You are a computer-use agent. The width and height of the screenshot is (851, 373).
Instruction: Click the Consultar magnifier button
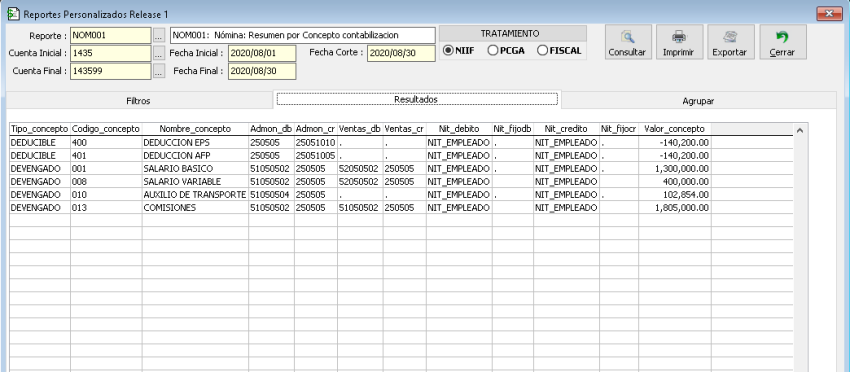click(627, 42)
